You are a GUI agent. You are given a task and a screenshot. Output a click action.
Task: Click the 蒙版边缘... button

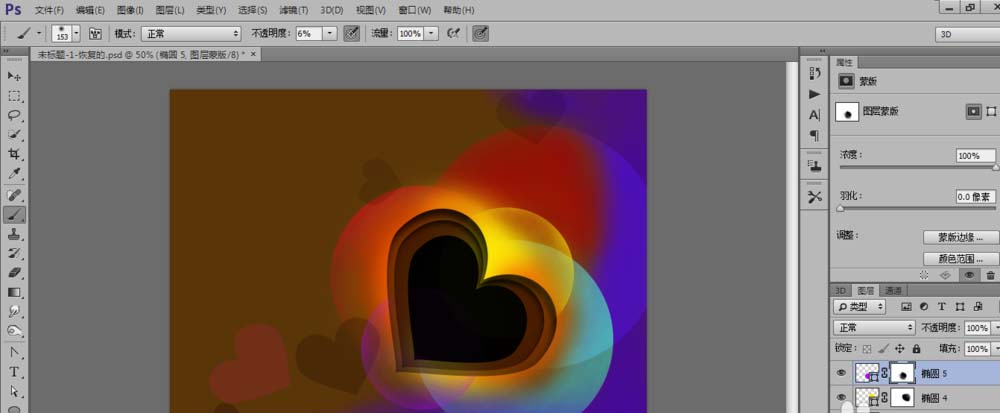pos(960,237)
